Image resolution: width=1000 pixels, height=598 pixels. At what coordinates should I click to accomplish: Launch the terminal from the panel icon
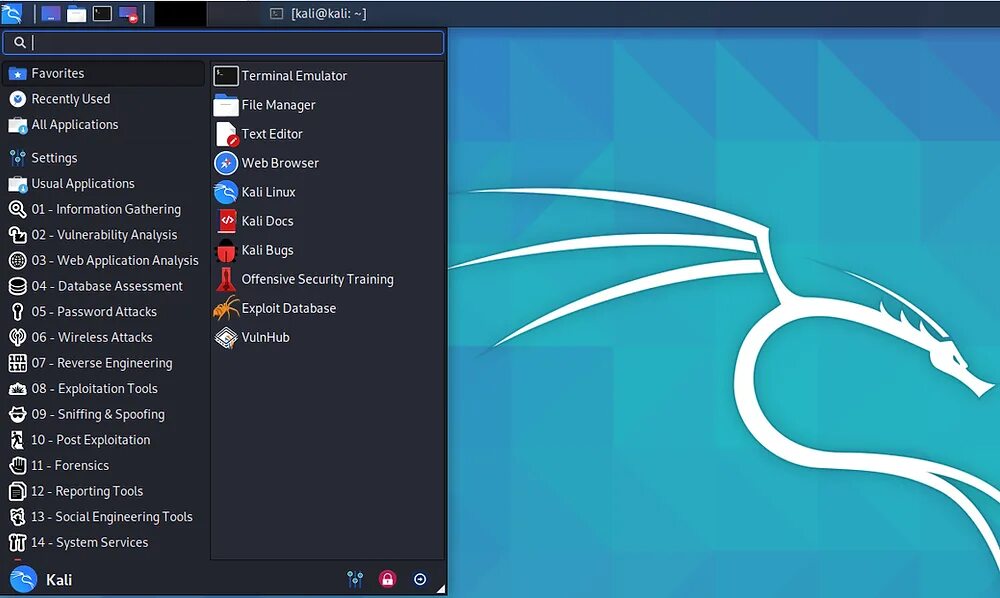coord(102,13)
